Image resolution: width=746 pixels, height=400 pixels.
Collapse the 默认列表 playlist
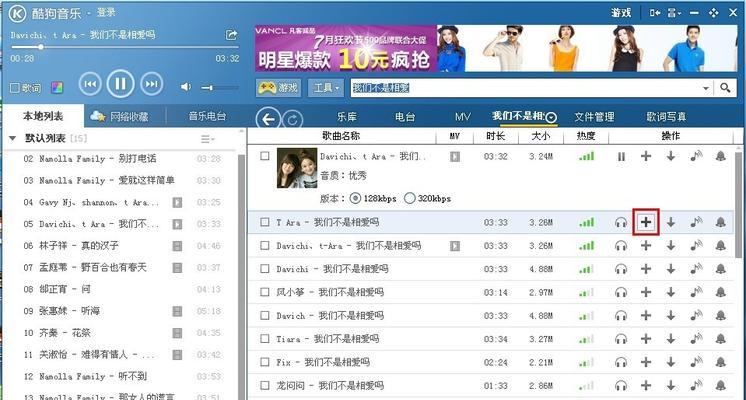click(x=13, y=138)
